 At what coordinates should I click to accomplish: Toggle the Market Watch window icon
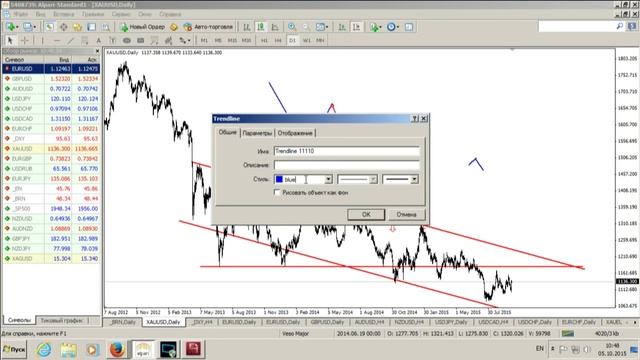pyautogui.click(x=49, y=27)
